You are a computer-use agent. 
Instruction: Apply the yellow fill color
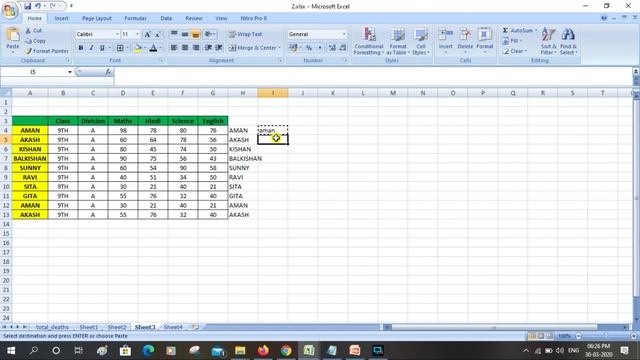tap(138, 48)
